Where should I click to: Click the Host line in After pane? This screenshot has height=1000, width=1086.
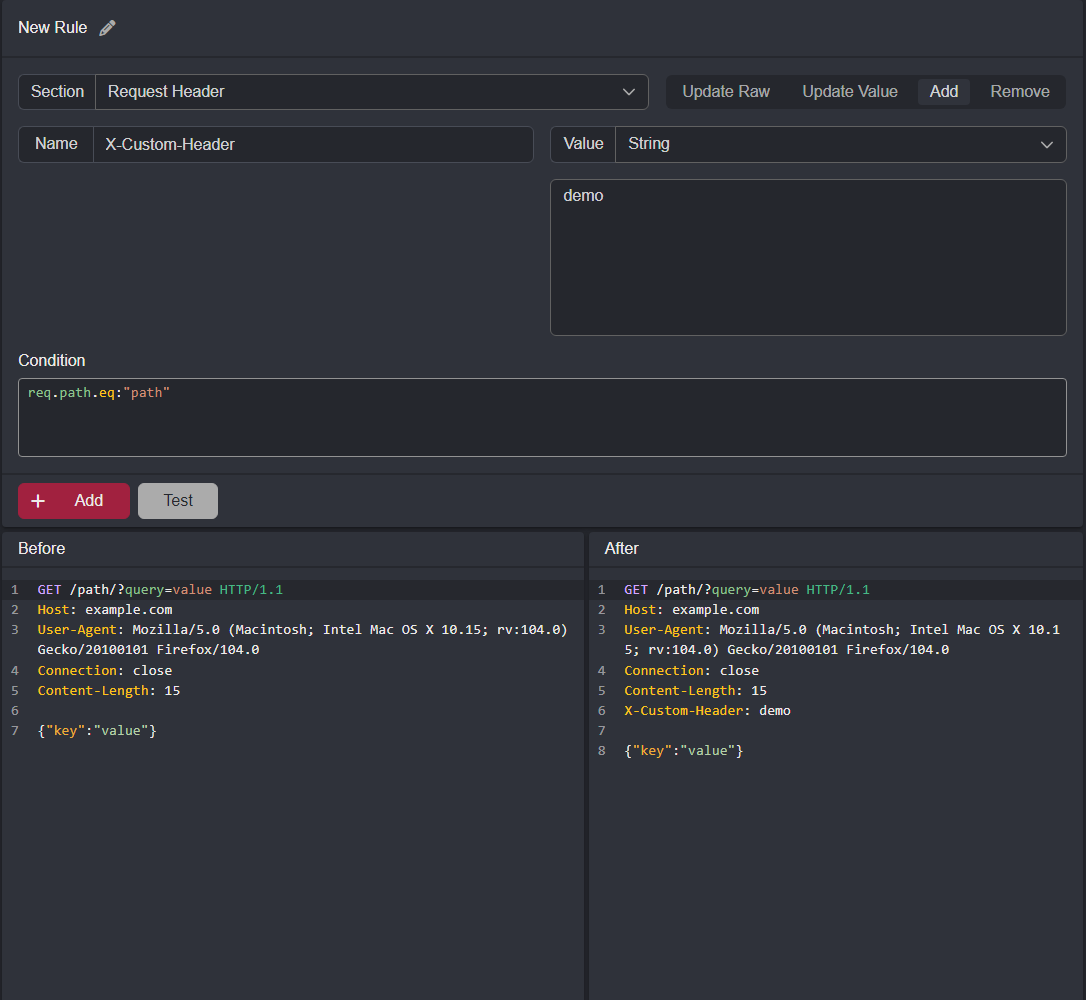point(691,609)
